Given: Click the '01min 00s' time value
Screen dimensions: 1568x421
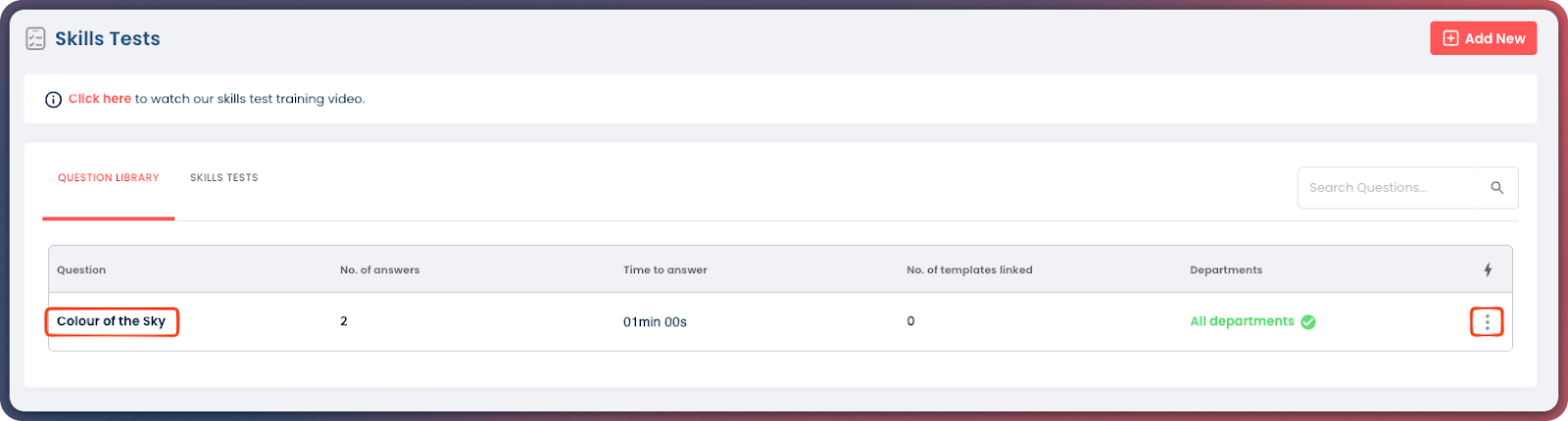Looking at the screenshot, I should (x=655, y=322).
